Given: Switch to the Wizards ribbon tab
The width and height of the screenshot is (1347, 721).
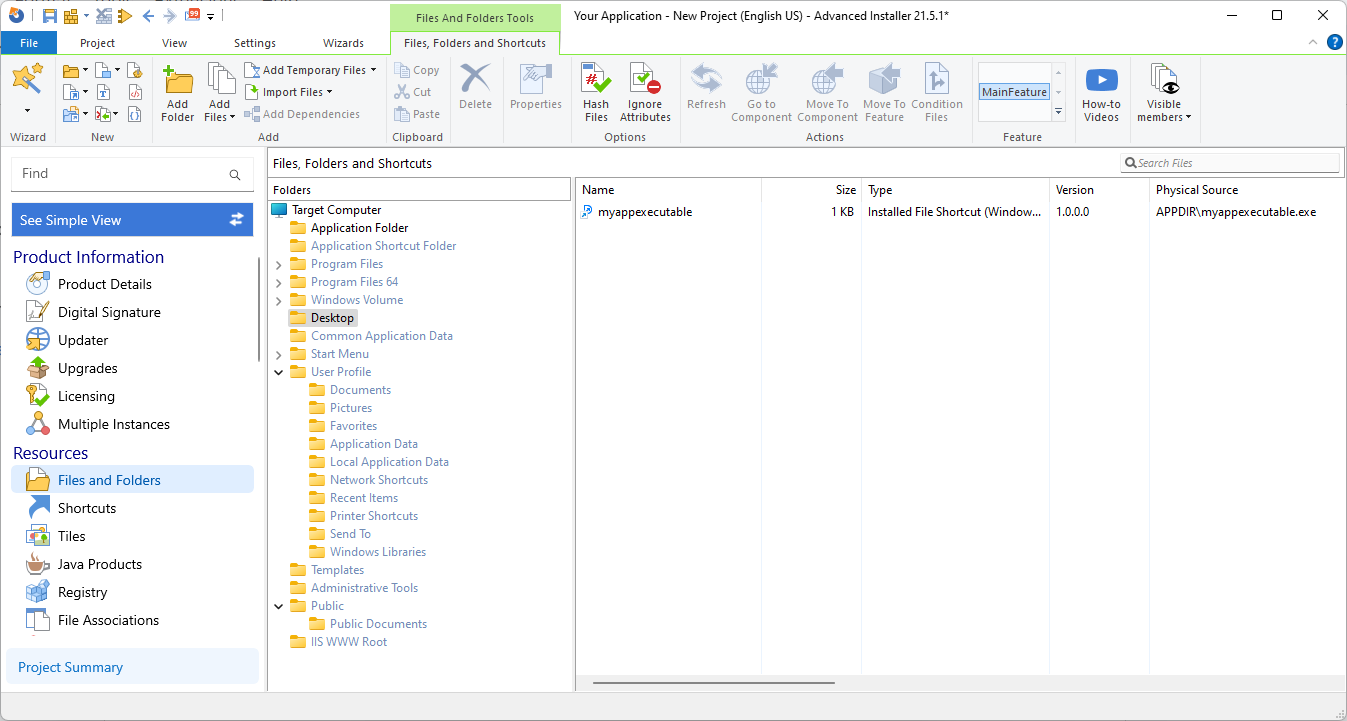Looking at the screenshot, I should (x=344, y=43).
